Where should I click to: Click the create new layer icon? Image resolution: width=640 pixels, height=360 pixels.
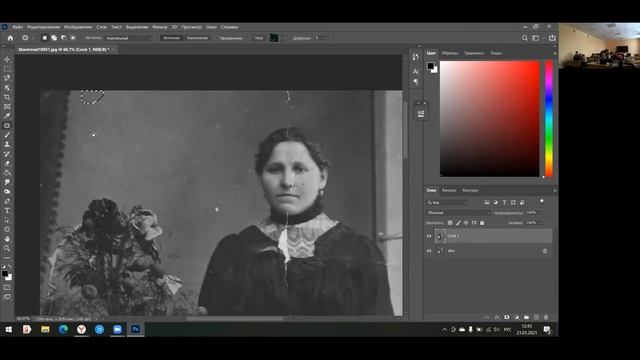(536, 317)
